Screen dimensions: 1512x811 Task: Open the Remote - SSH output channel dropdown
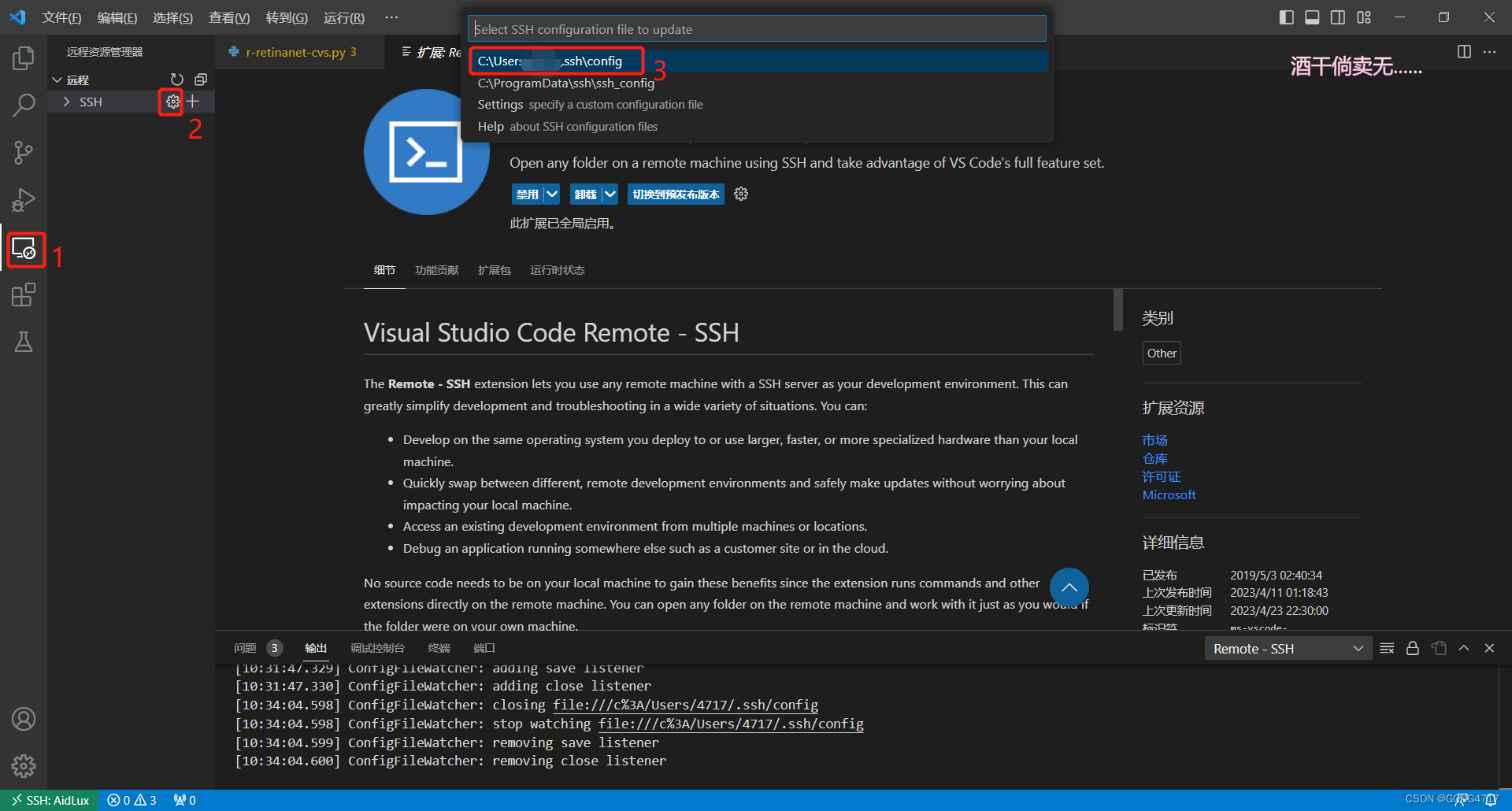coord(1288,648)
